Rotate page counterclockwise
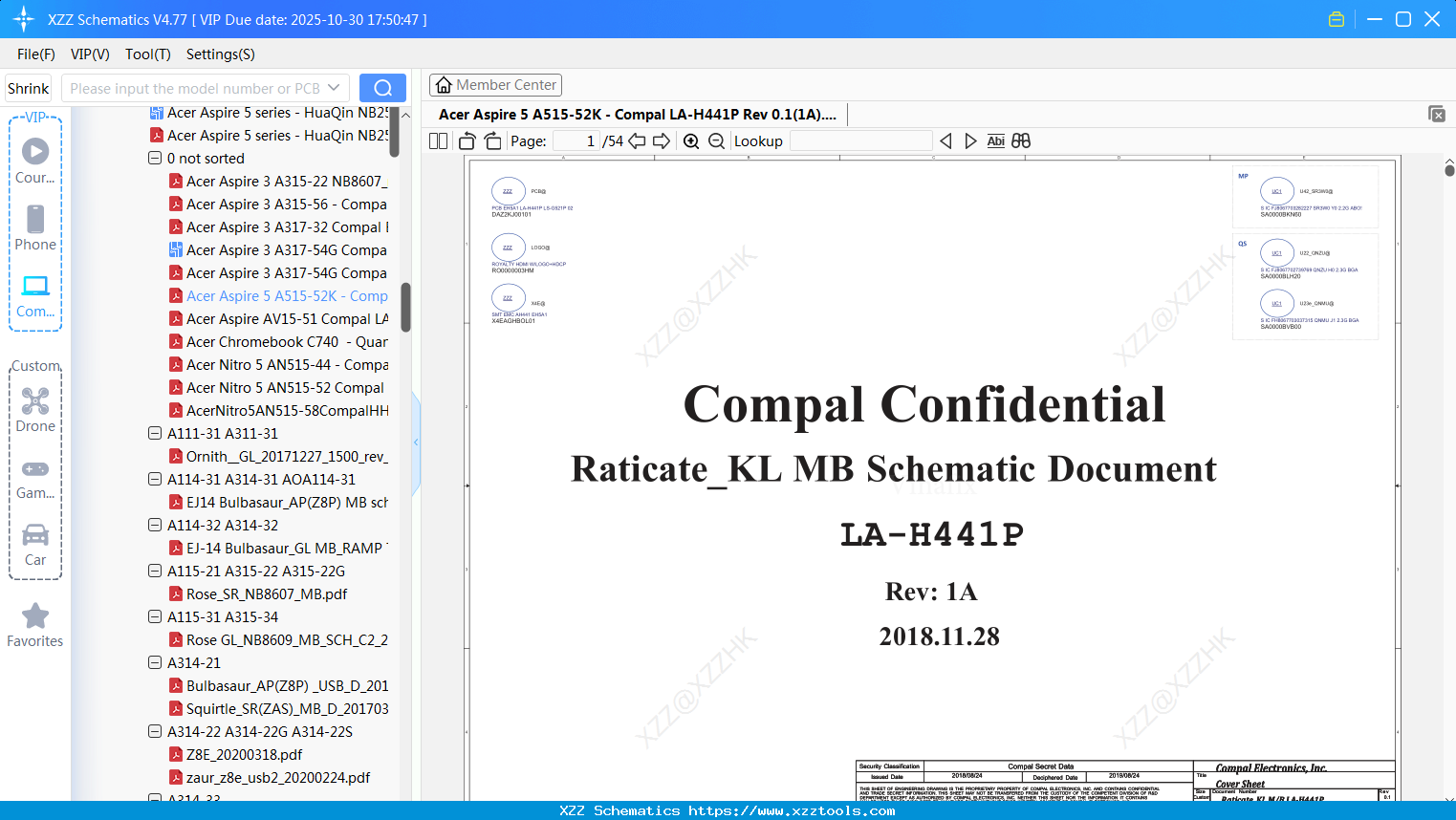The width and height of the screenshot is (1456, 820). pos(467,141)
